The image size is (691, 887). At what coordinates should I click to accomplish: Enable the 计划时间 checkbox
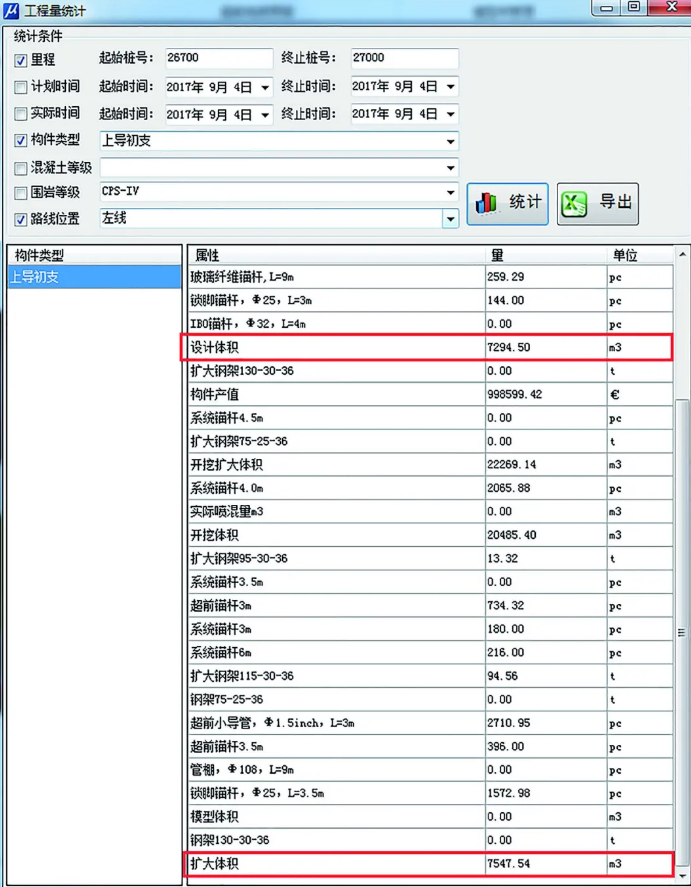(20, 87)
